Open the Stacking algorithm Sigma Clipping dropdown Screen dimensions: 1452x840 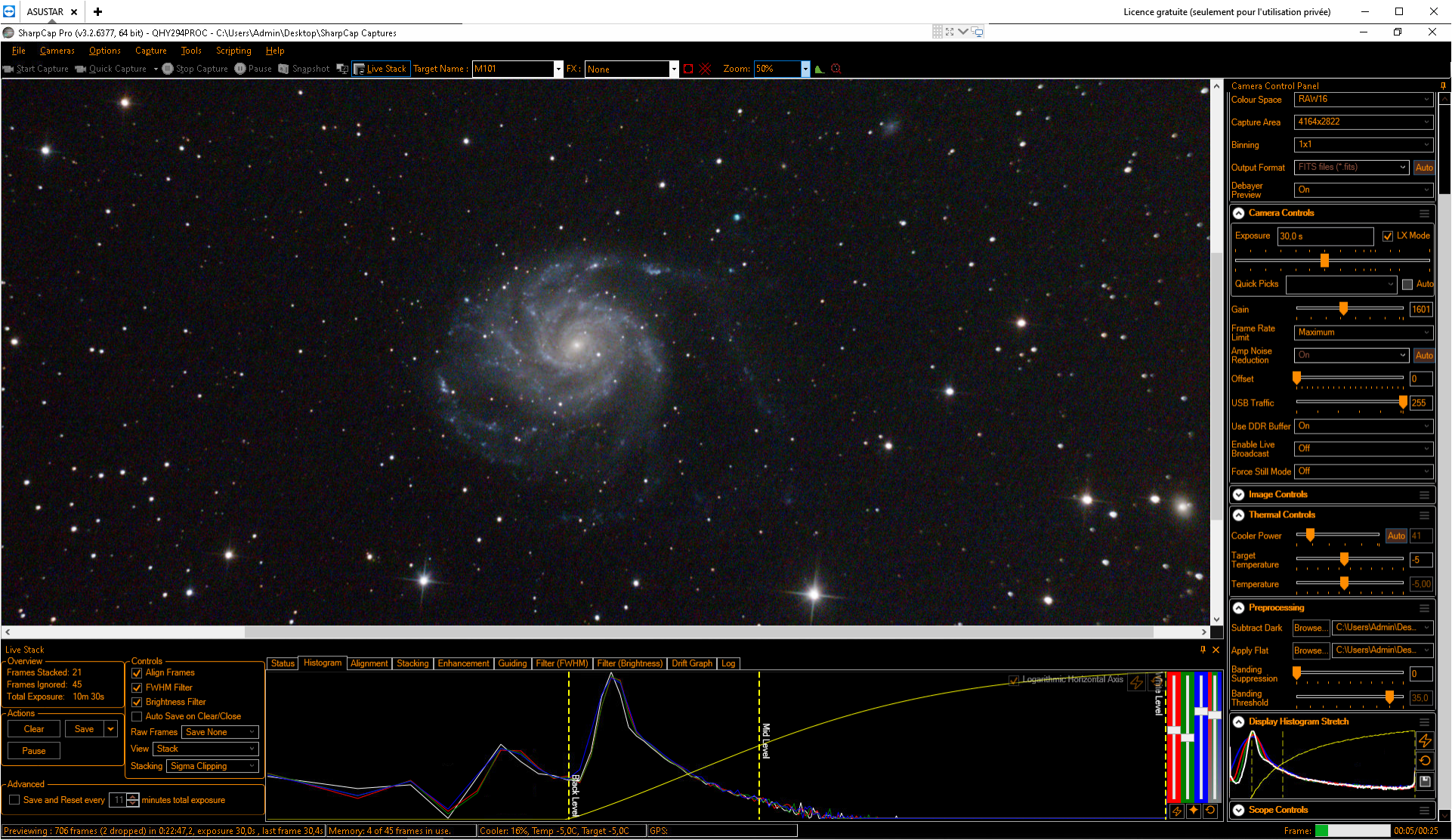click(212, 766)
